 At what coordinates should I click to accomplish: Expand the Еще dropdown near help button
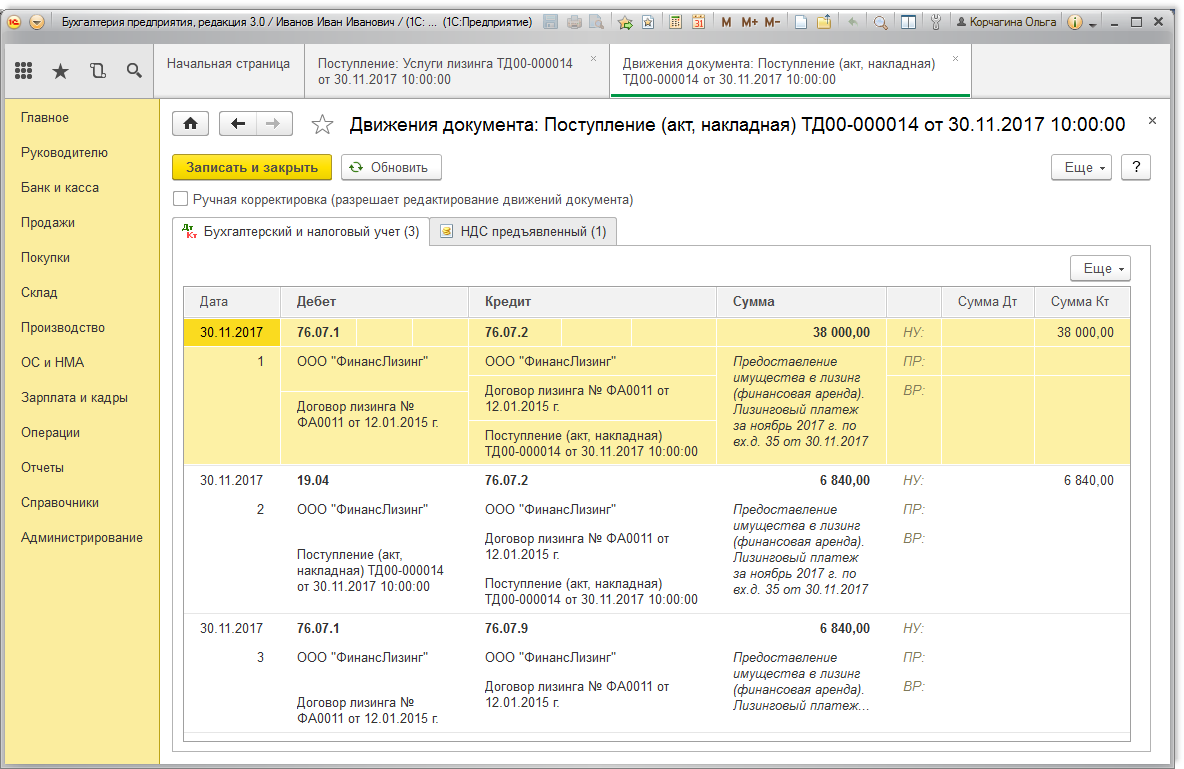(1082, 168)
